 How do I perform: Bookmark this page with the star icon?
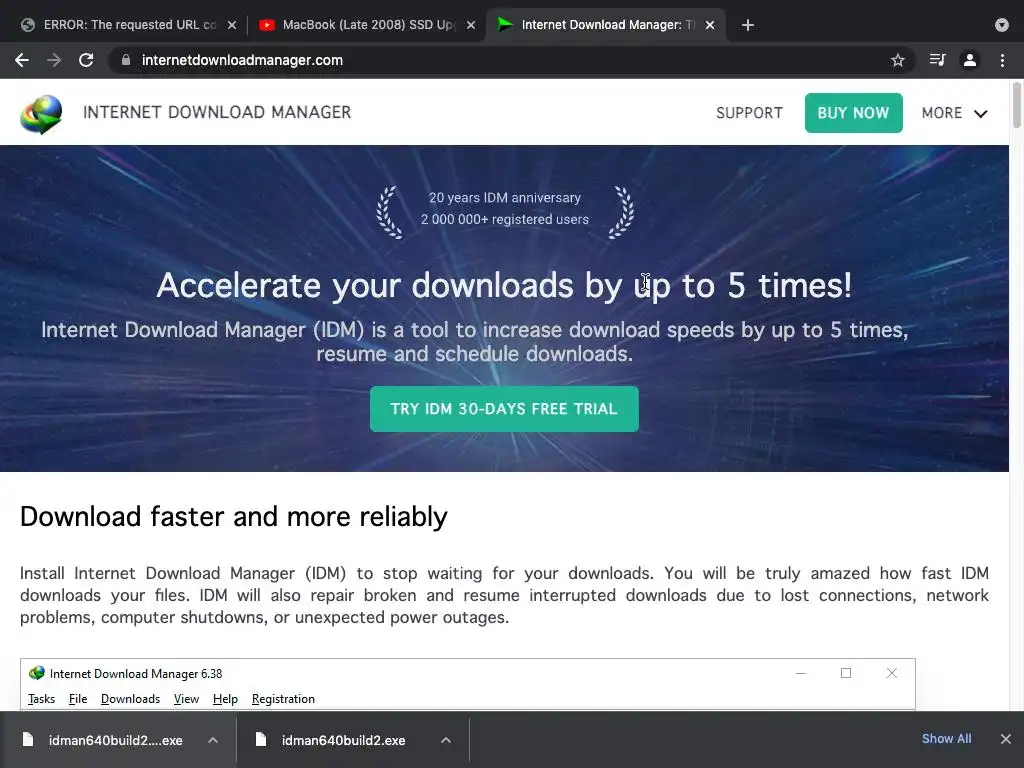pyautogui.click(x=898, y=60)
